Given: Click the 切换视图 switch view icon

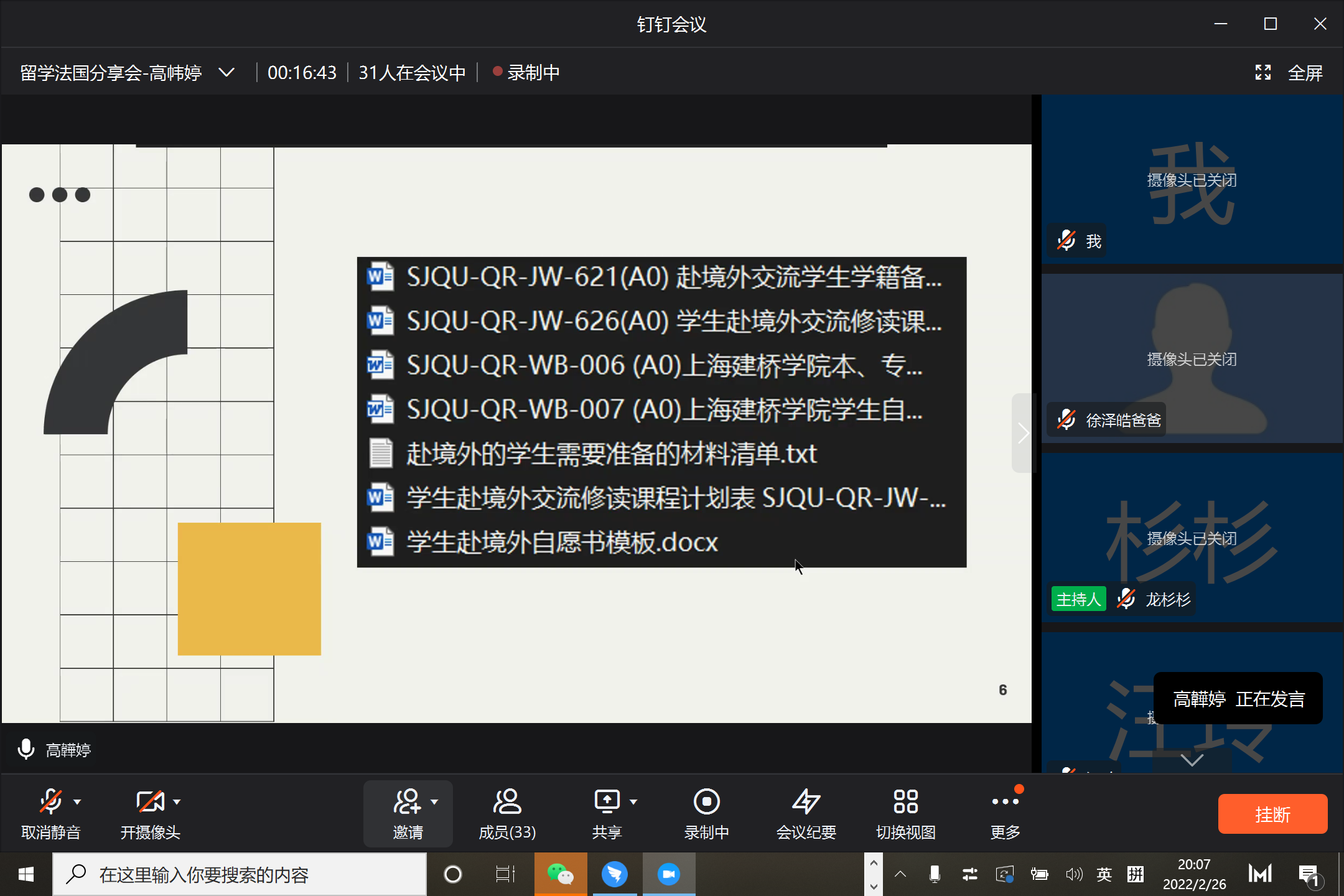Looking at the screenshot, I should [x=905, y=803].
